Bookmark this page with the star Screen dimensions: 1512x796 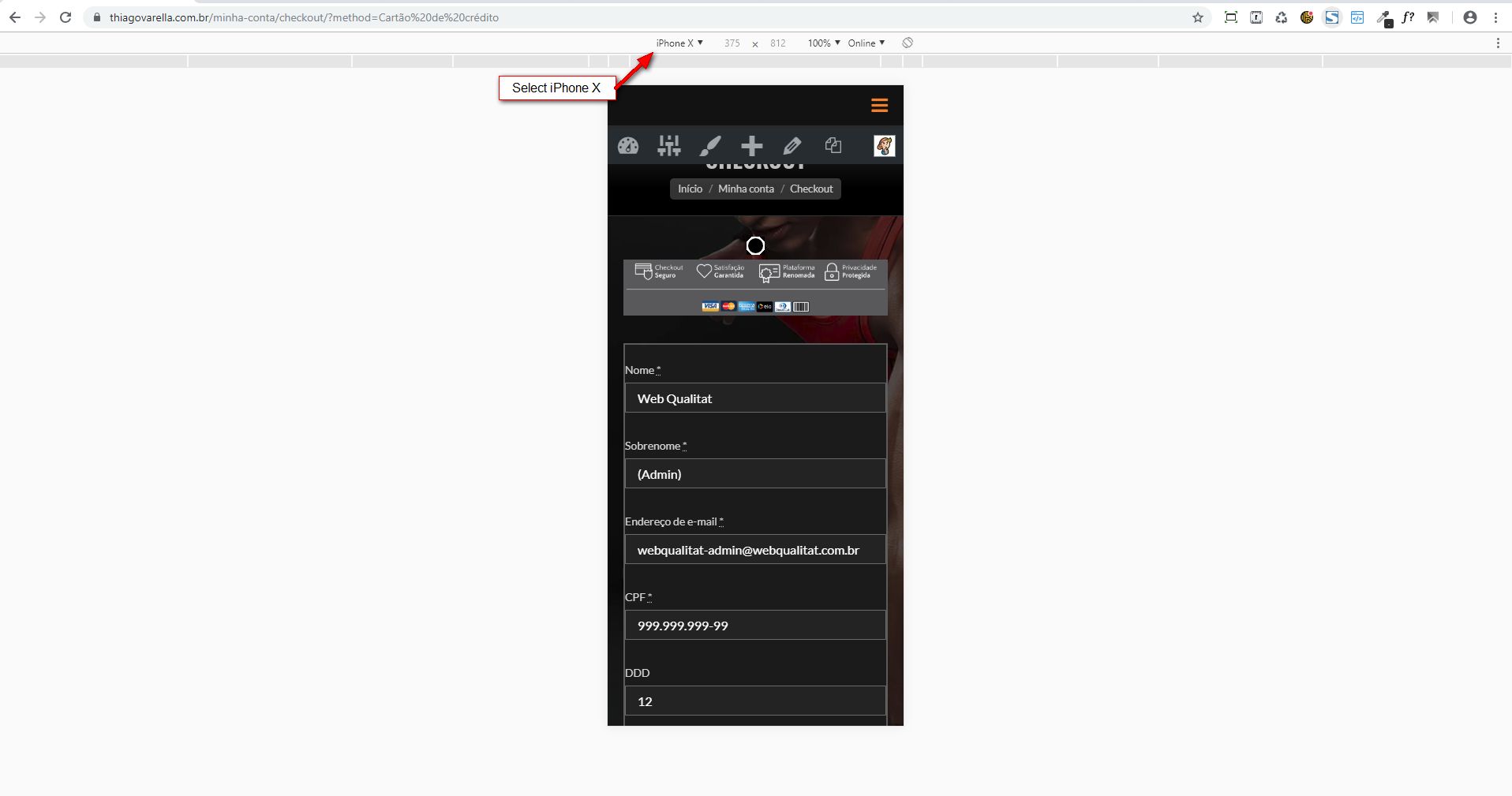pyautogui.click(x=1198, y=17)
